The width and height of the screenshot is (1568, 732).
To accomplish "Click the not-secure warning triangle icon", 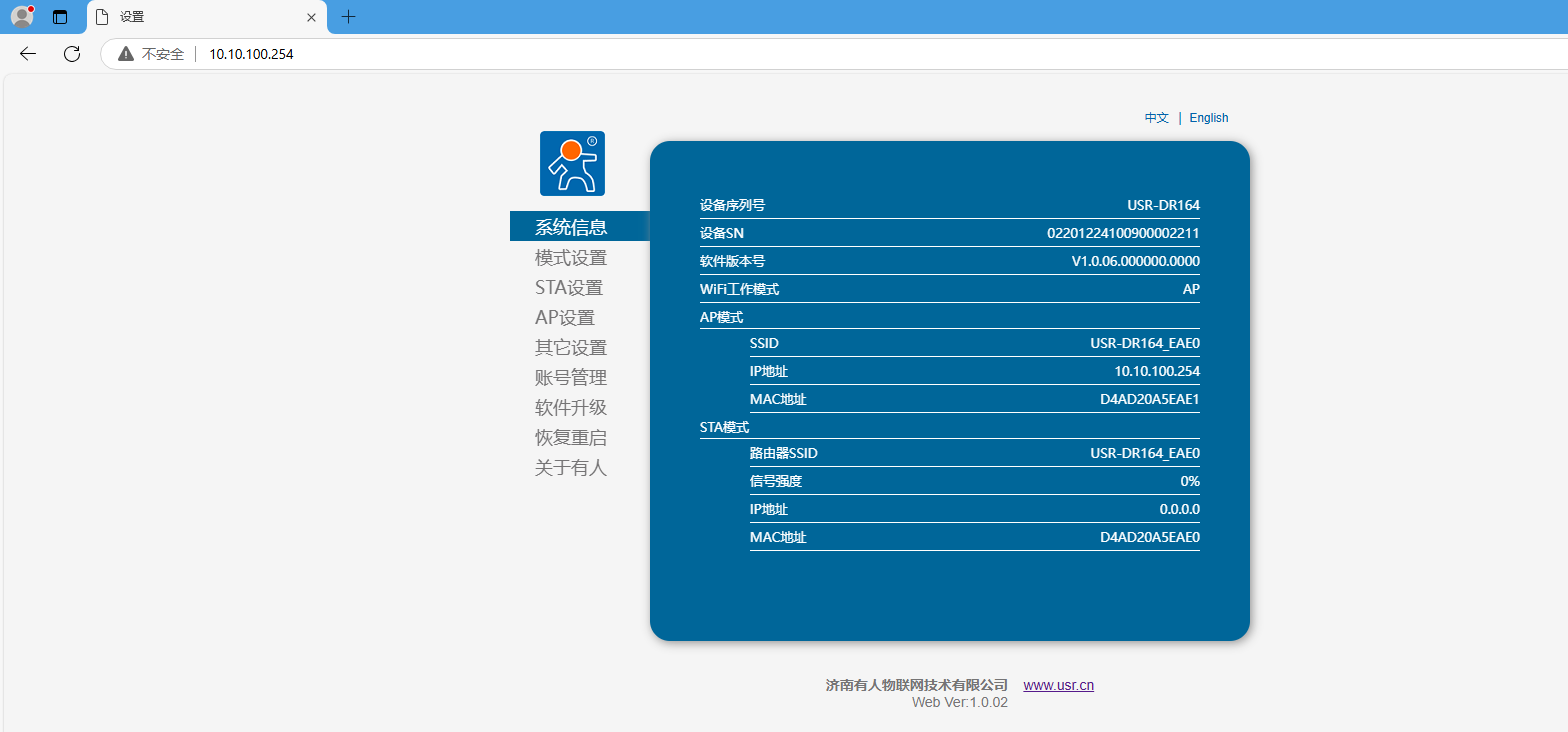I will (126, 54).
